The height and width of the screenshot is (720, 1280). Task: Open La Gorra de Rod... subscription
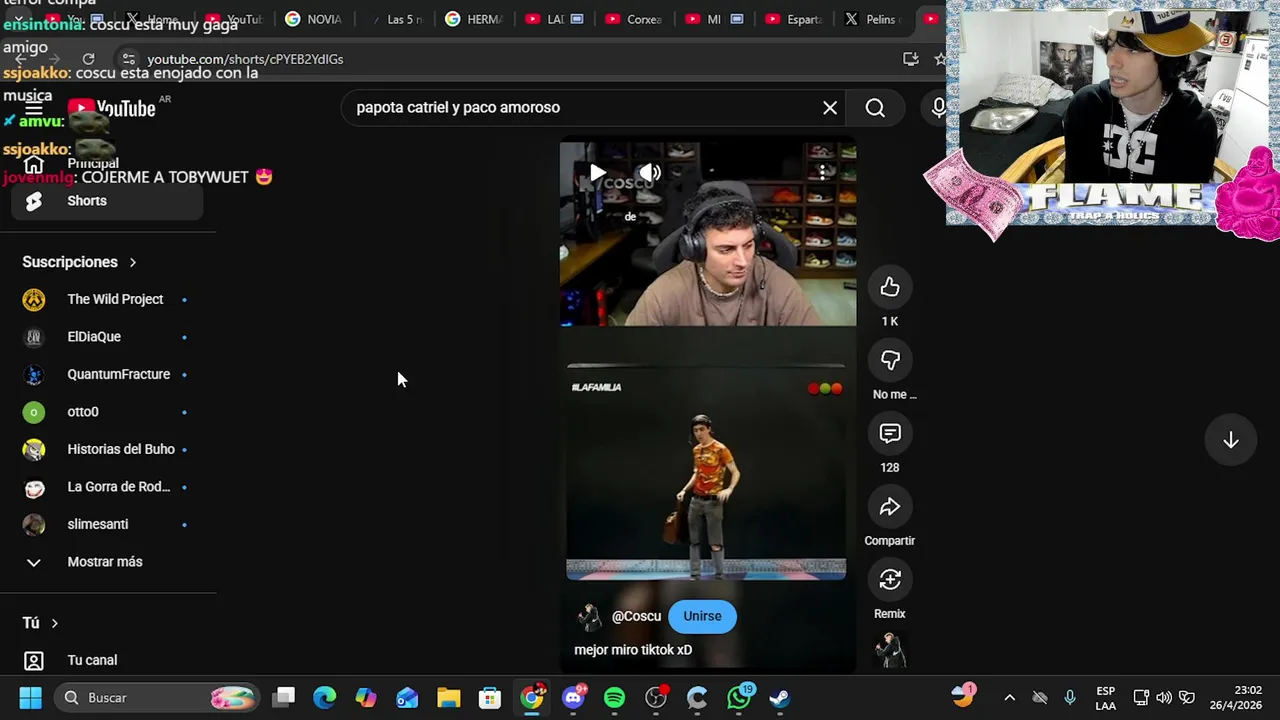coord(107,487)
